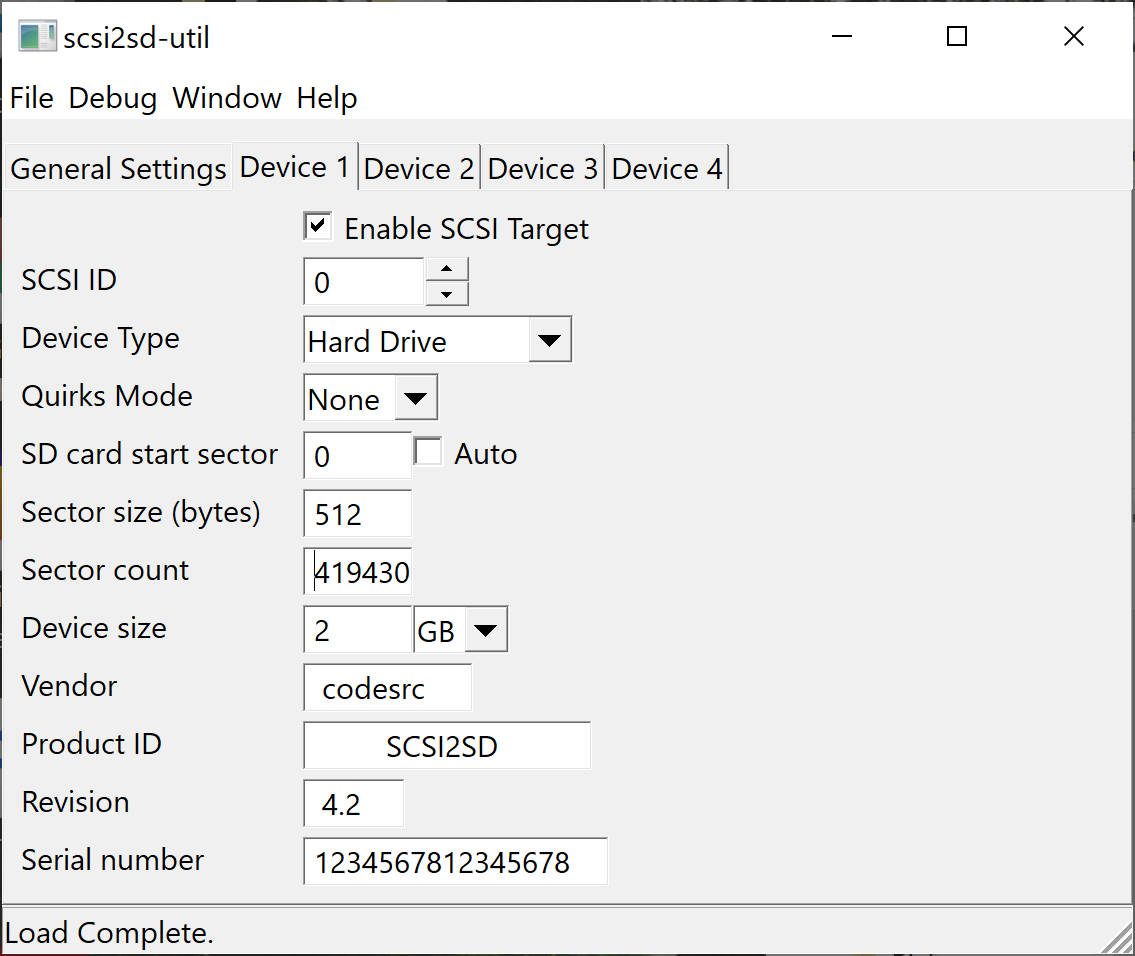This screenshot has height=956, width=1135.
Task: Click the Device size value field
Action: coord(358,629)
